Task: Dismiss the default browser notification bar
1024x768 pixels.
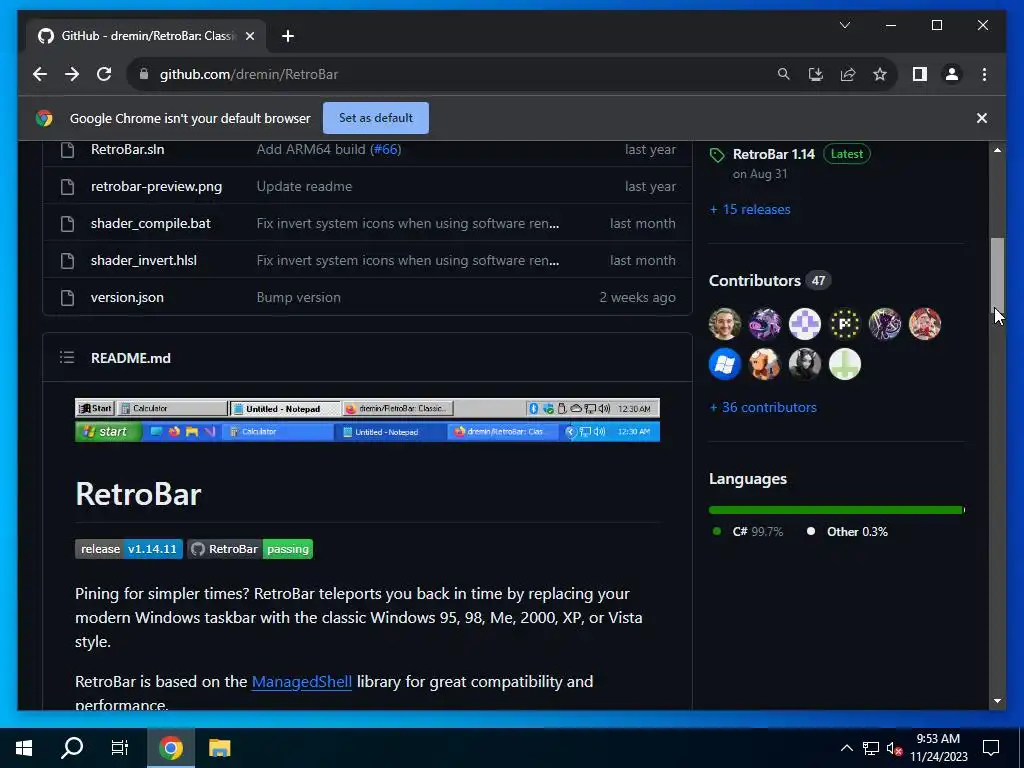Action: pyautogui.click(x=982, y=118)
